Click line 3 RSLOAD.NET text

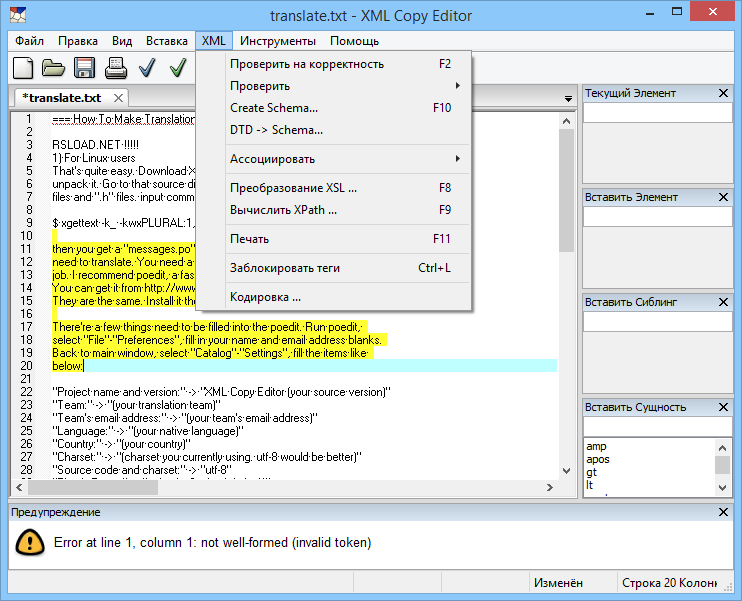[x=95, y=145]
